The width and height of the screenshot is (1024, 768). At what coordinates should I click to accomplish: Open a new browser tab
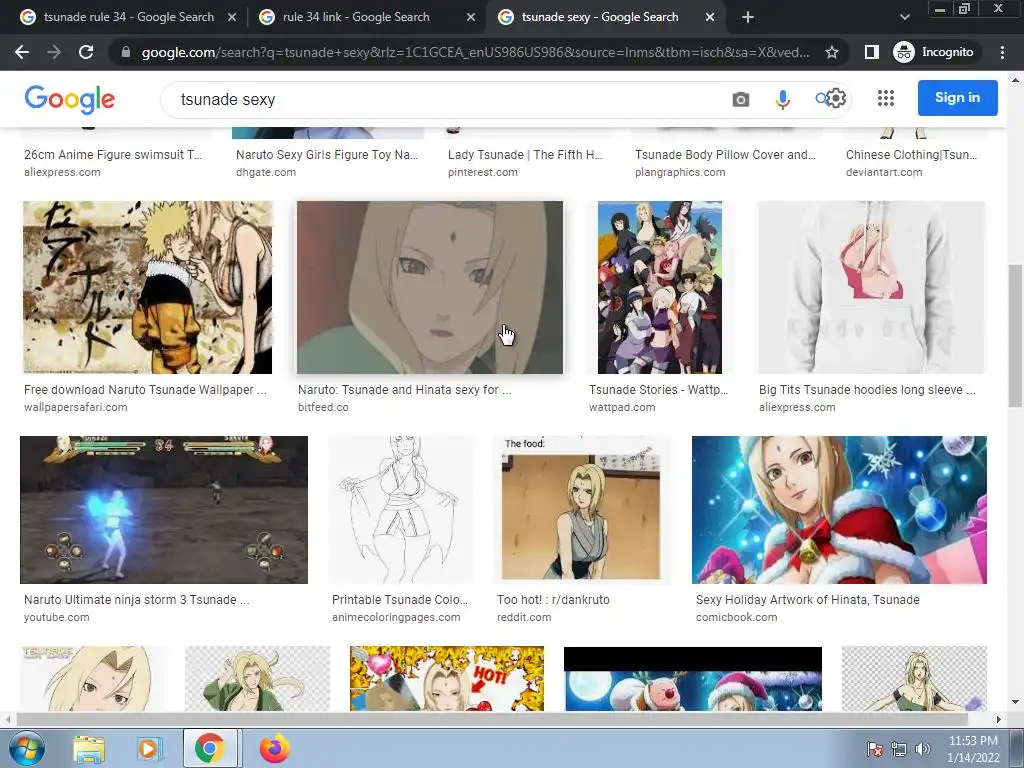[748, 17]
